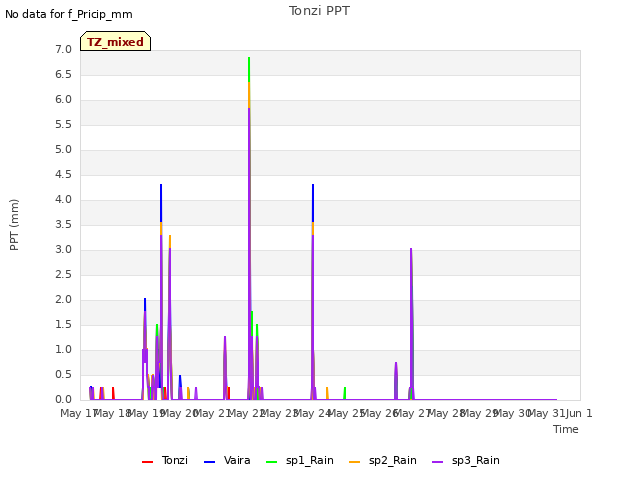Click the 3.5 y-axis tick label
This screenshot has height=480, width=640.
[x=63, y=224]
